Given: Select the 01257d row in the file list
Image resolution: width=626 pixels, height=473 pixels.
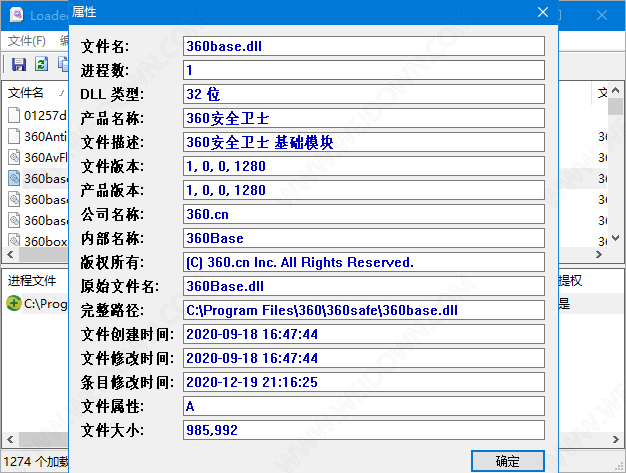Looking at the screenshot, I should coord(37,115).
